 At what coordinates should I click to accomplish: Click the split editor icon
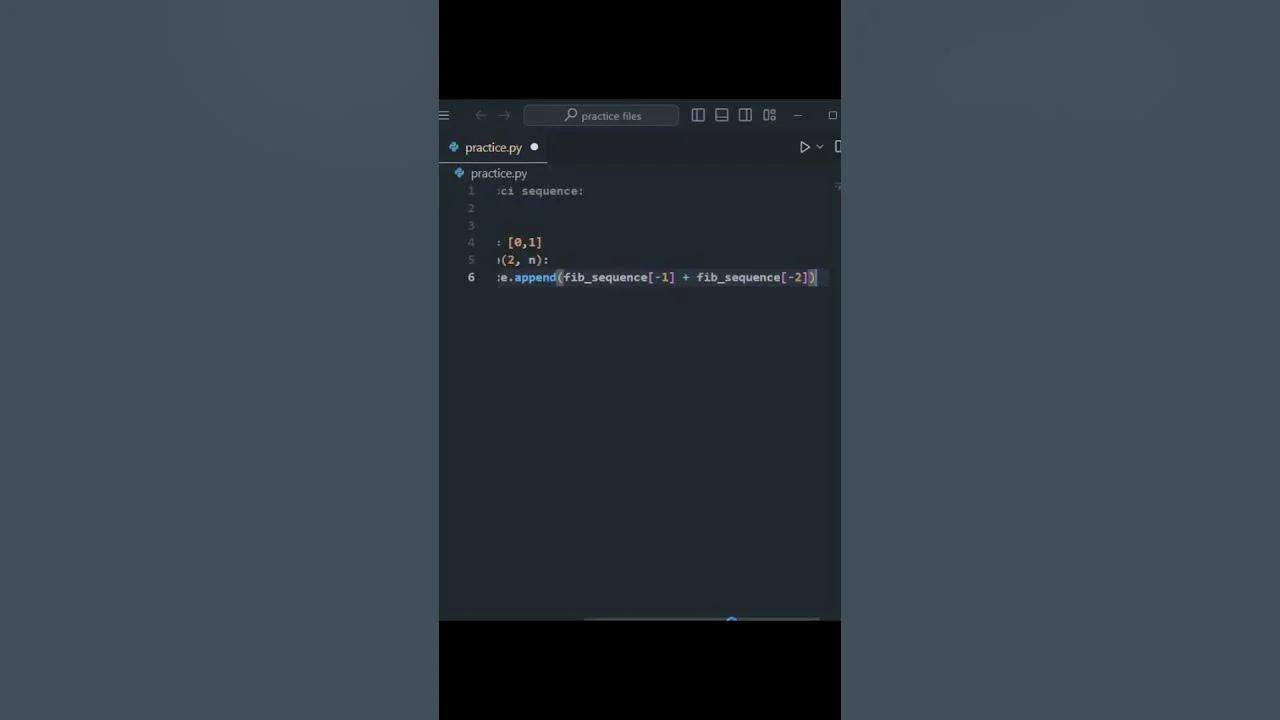(x=837, y=147)
